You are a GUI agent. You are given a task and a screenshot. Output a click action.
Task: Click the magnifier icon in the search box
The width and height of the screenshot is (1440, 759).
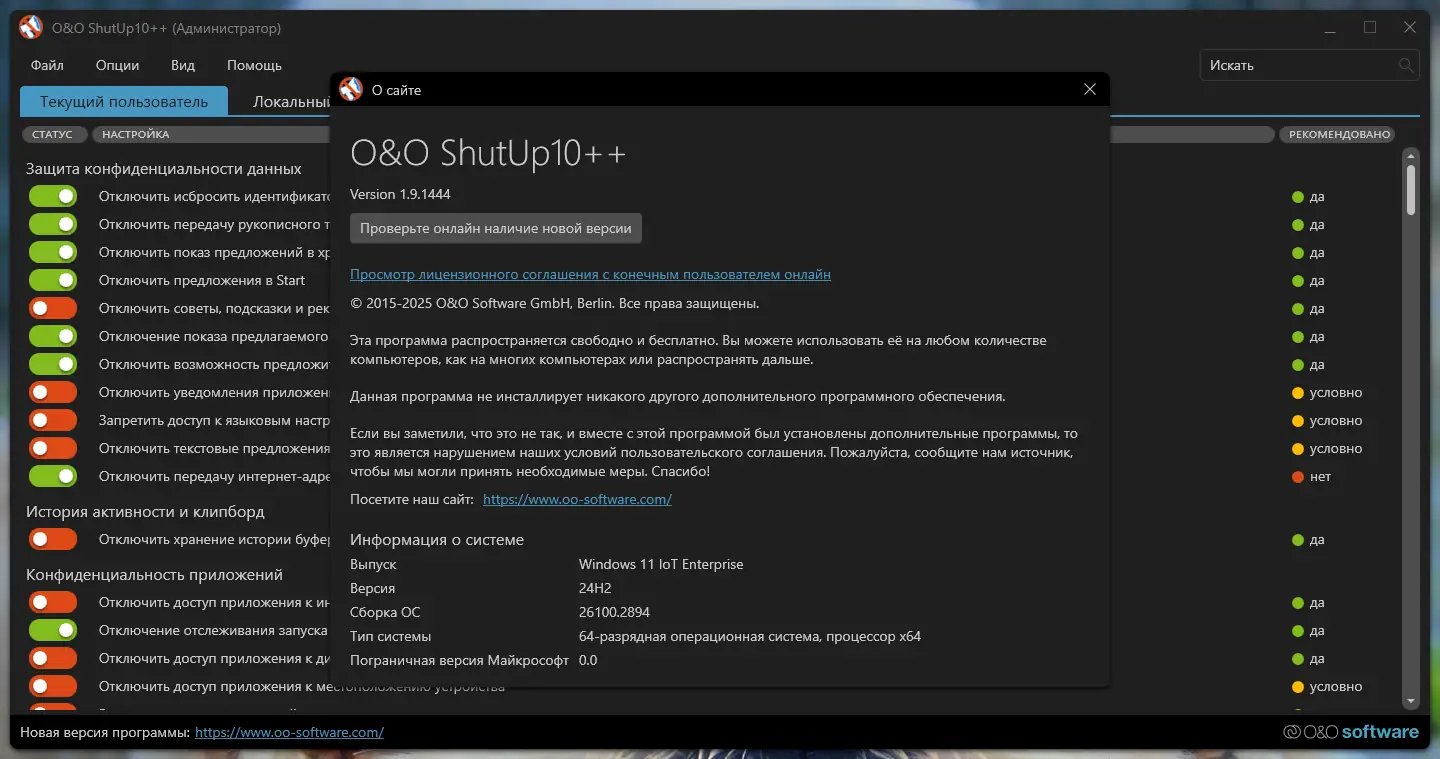click(1406, 66)
